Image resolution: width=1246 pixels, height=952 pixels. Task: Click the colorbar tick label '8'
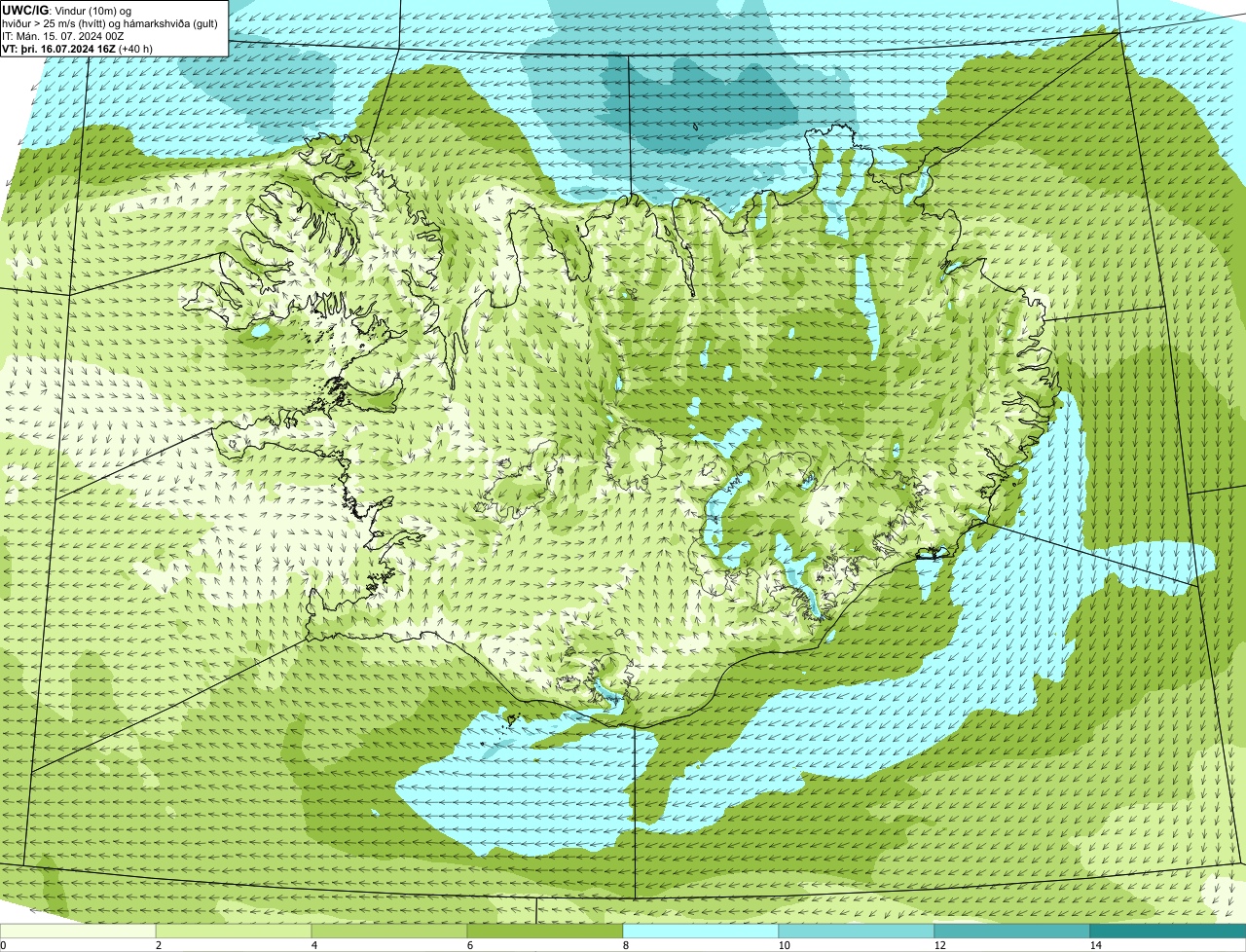(x=625, y=945)
